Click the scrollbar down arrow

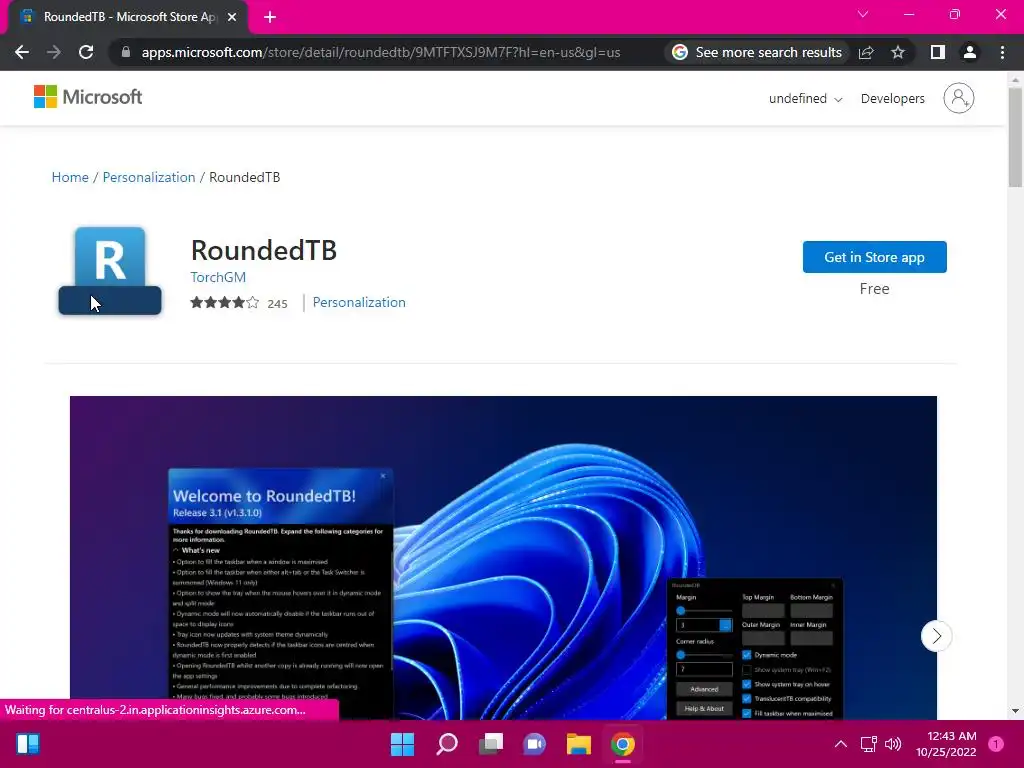[x=1015, y=711]
